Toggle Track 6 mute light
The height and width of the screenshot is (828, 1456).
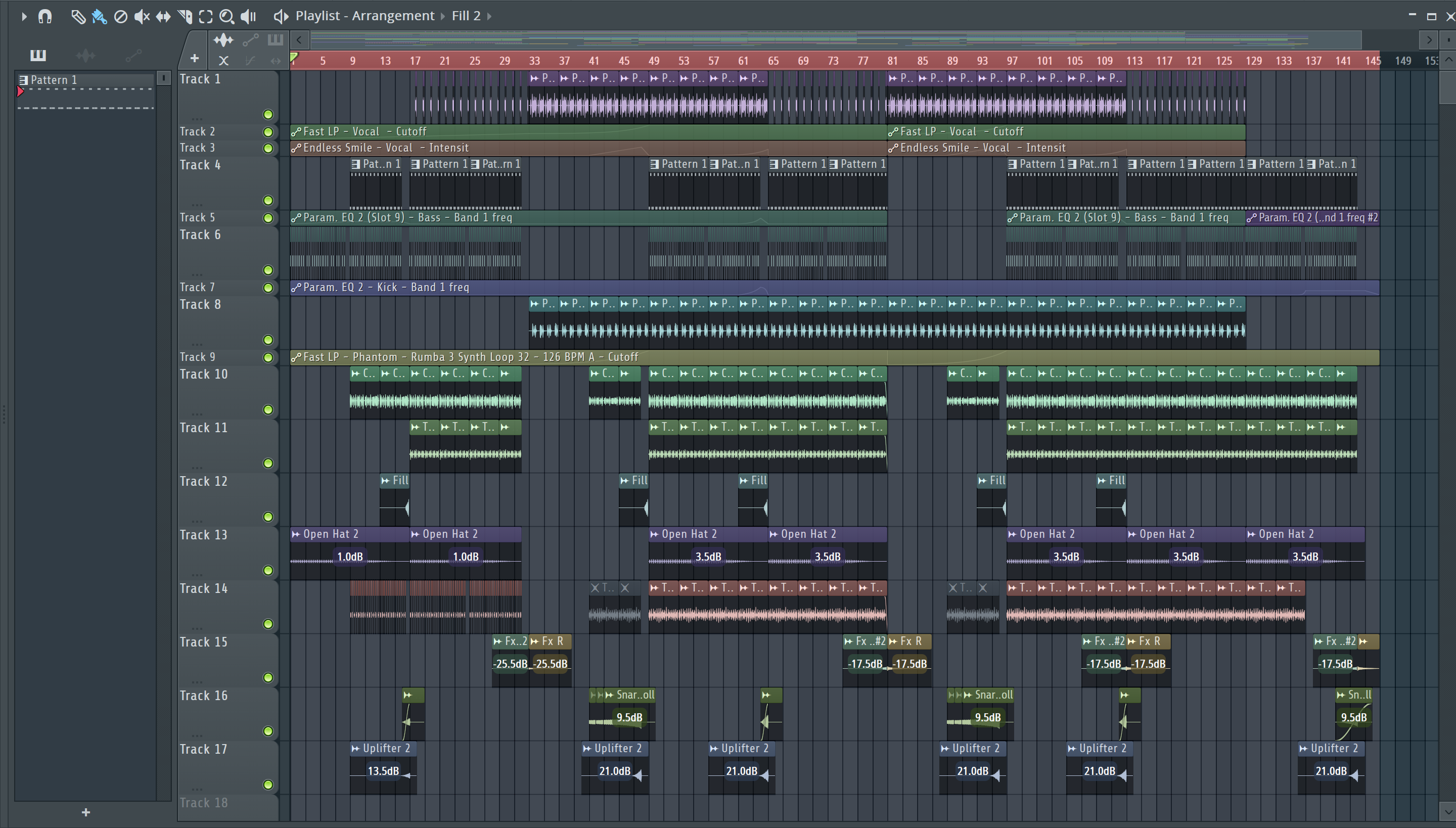pyautogui.click(x=268, y=270)
